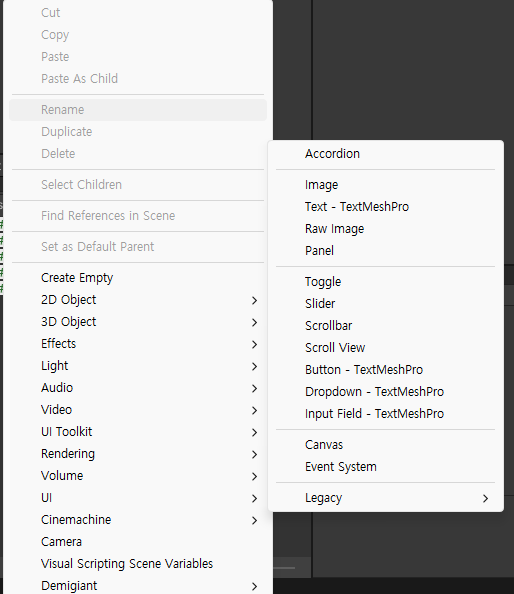The height and width of the screenshot is (594, 514).
Task: Create a Scroll View element
Action: pyautogui.click(x=386, y=347)
